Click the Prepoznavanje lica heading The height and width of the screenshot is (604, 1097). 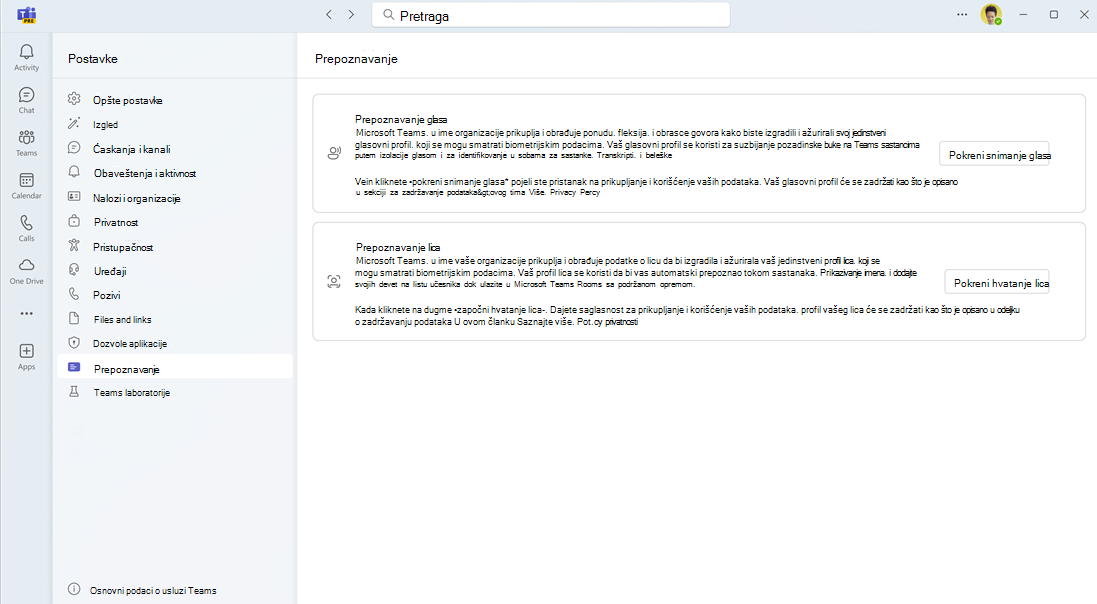click(397, 247)
